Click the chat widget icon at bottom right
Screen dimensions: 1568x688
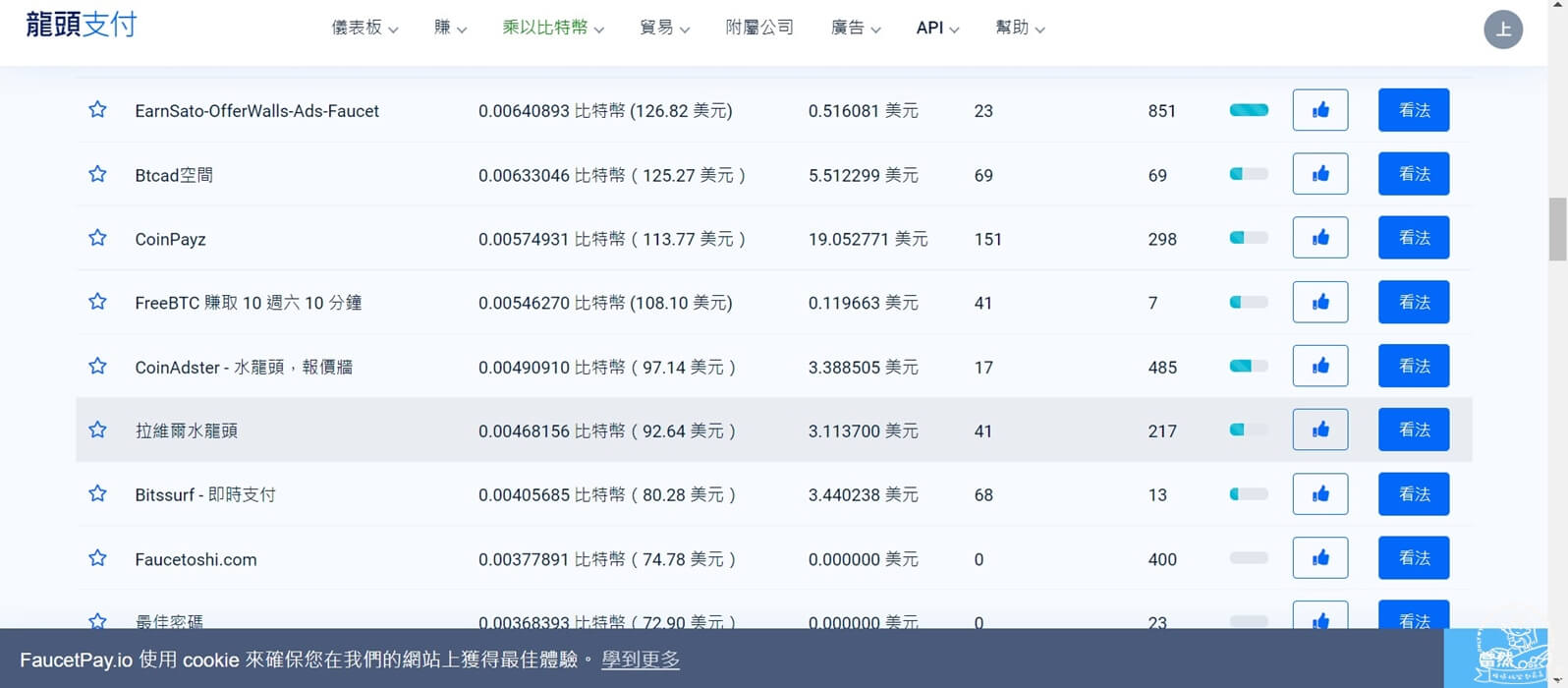[1495, 659]
